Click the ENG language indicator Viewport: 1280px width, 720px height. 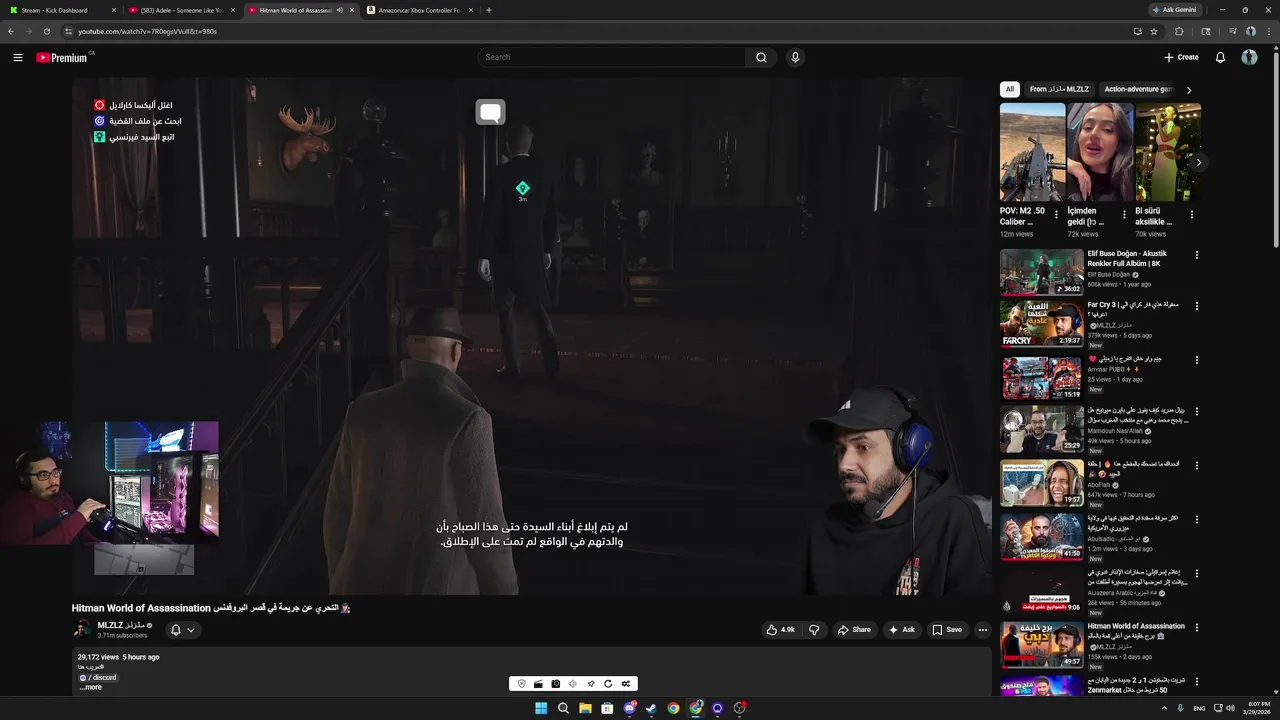coord(1199,708)
